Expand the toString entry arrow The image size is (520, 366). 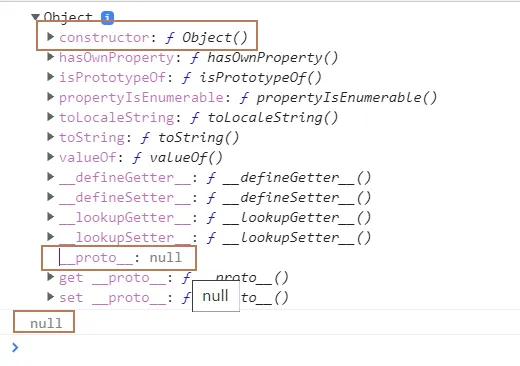tap(50, 137)
